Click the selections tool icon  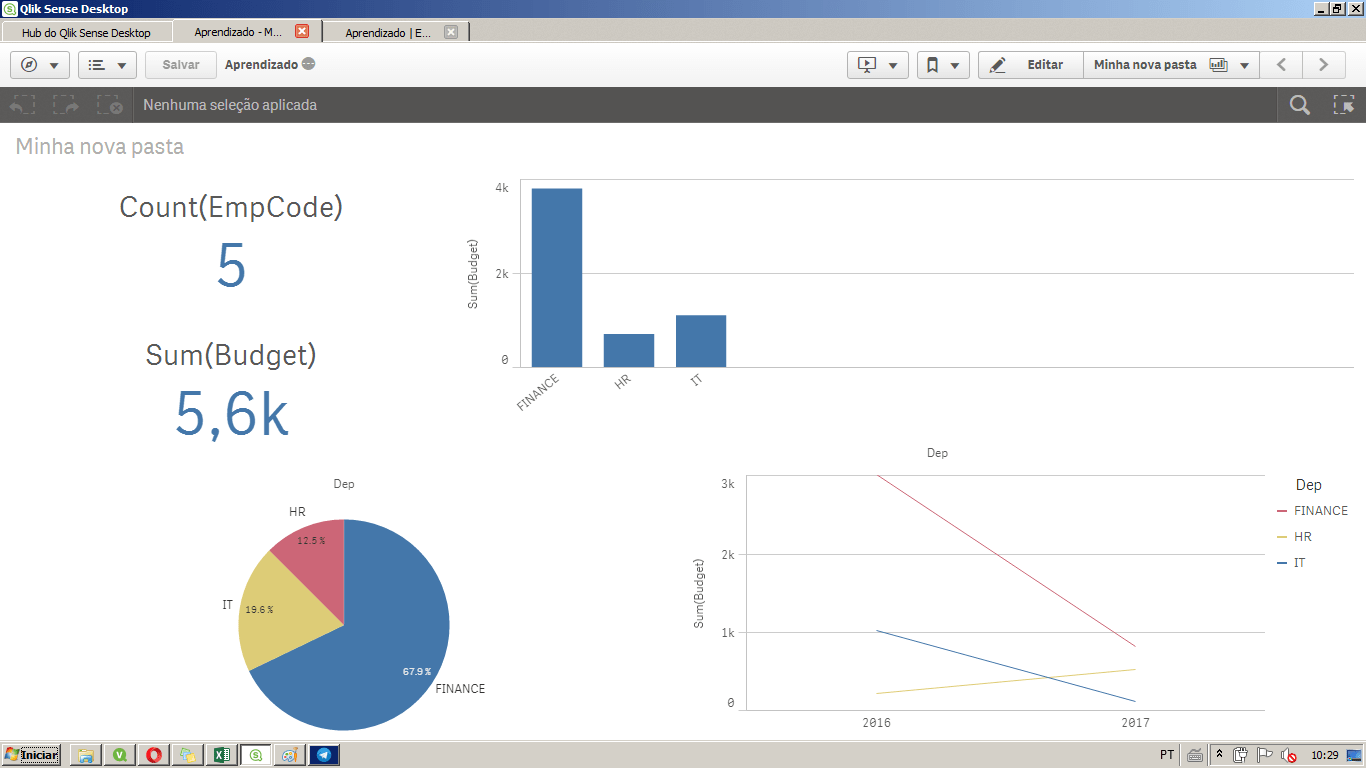[x=1345, y=104]
